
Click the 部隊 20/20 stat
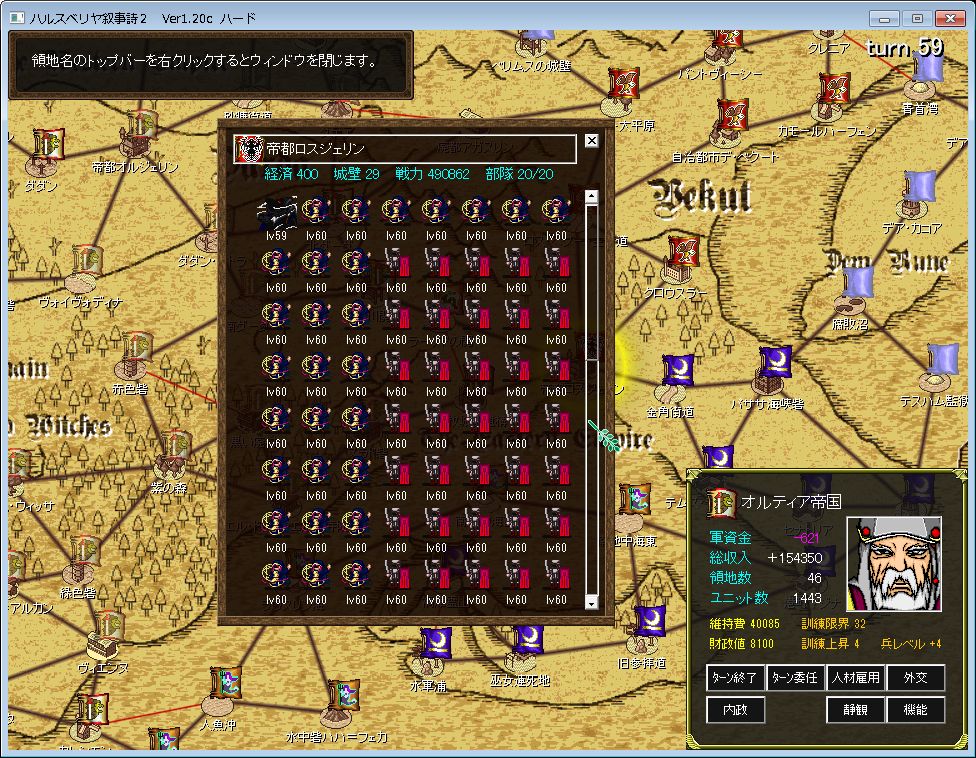pos(519,174)
